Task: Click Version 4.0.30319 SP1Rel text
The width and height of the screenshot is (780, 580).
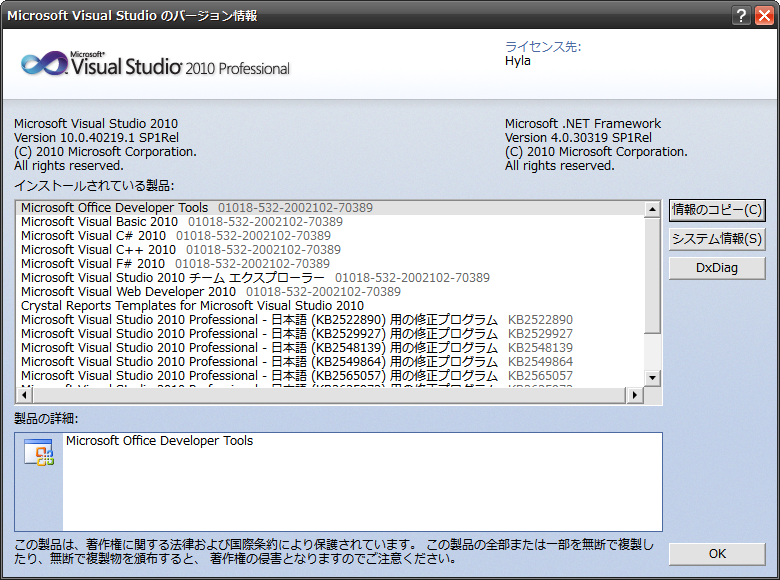Action: click(x=578, y=137)
